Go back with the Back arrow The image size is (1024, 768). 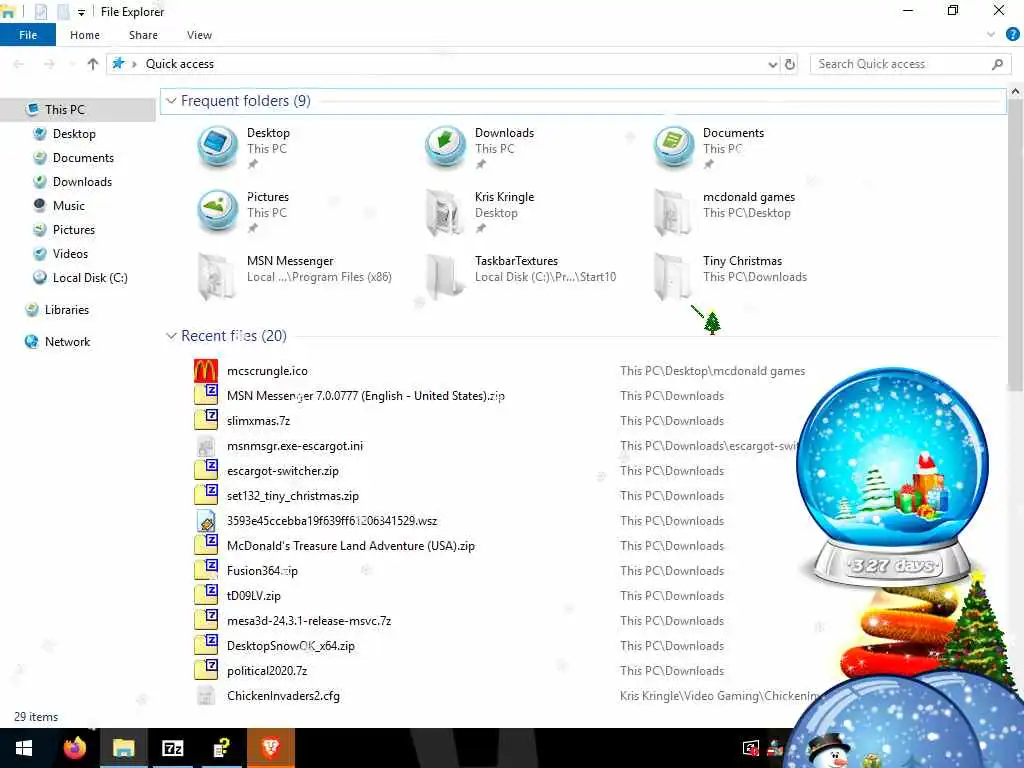point(19,64)
